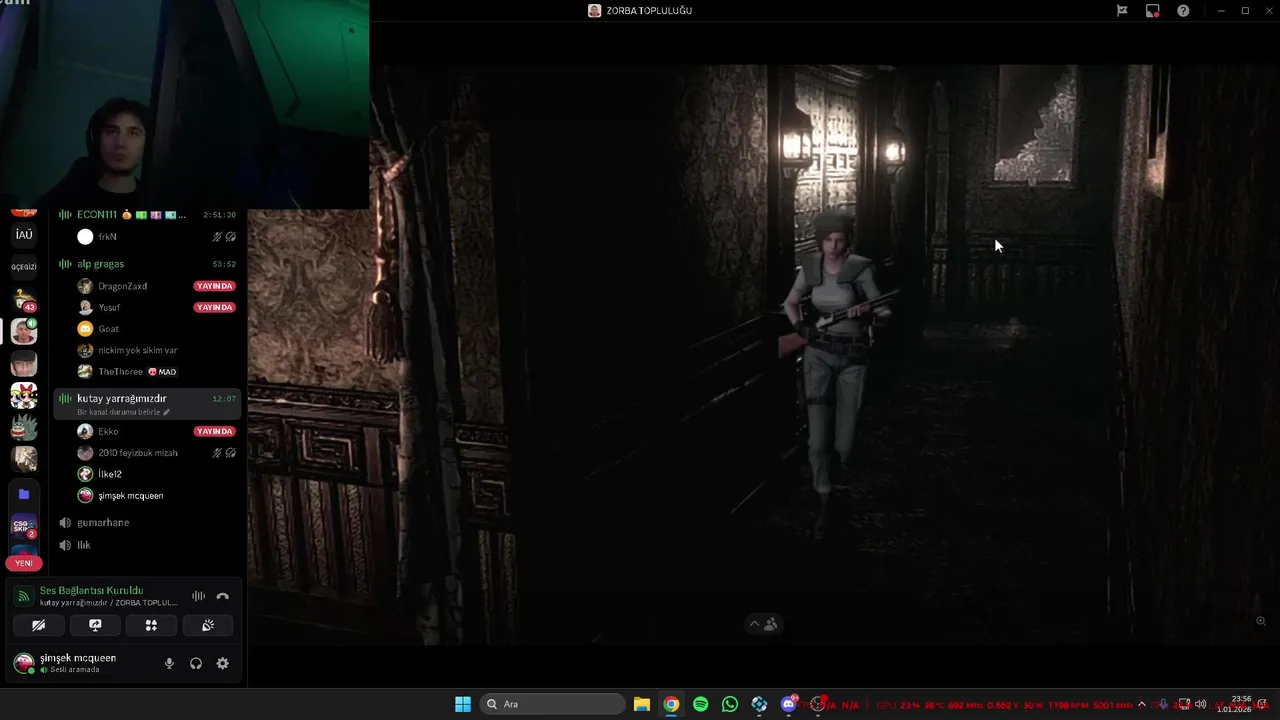Open the soundboard button

[208, 625]
